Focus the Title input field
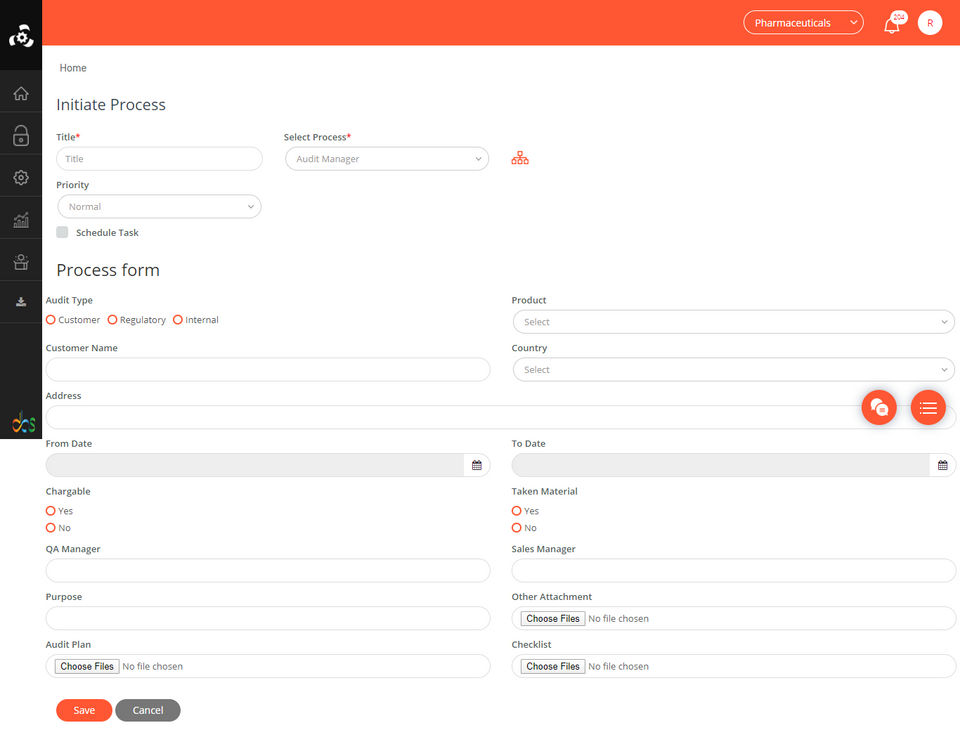Viewport: 960px width, 746px height. [159, 159]
